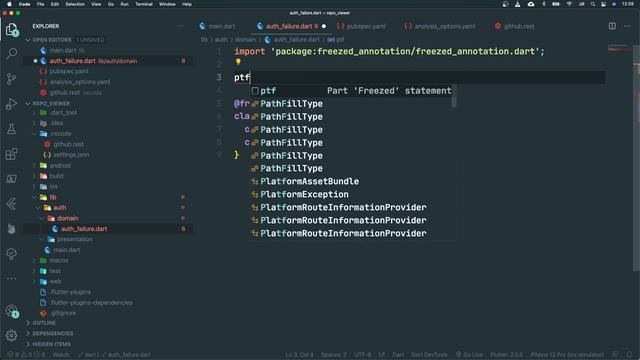Open Accounts icon in activity bar
640x360 pixels.
point(12,311)
